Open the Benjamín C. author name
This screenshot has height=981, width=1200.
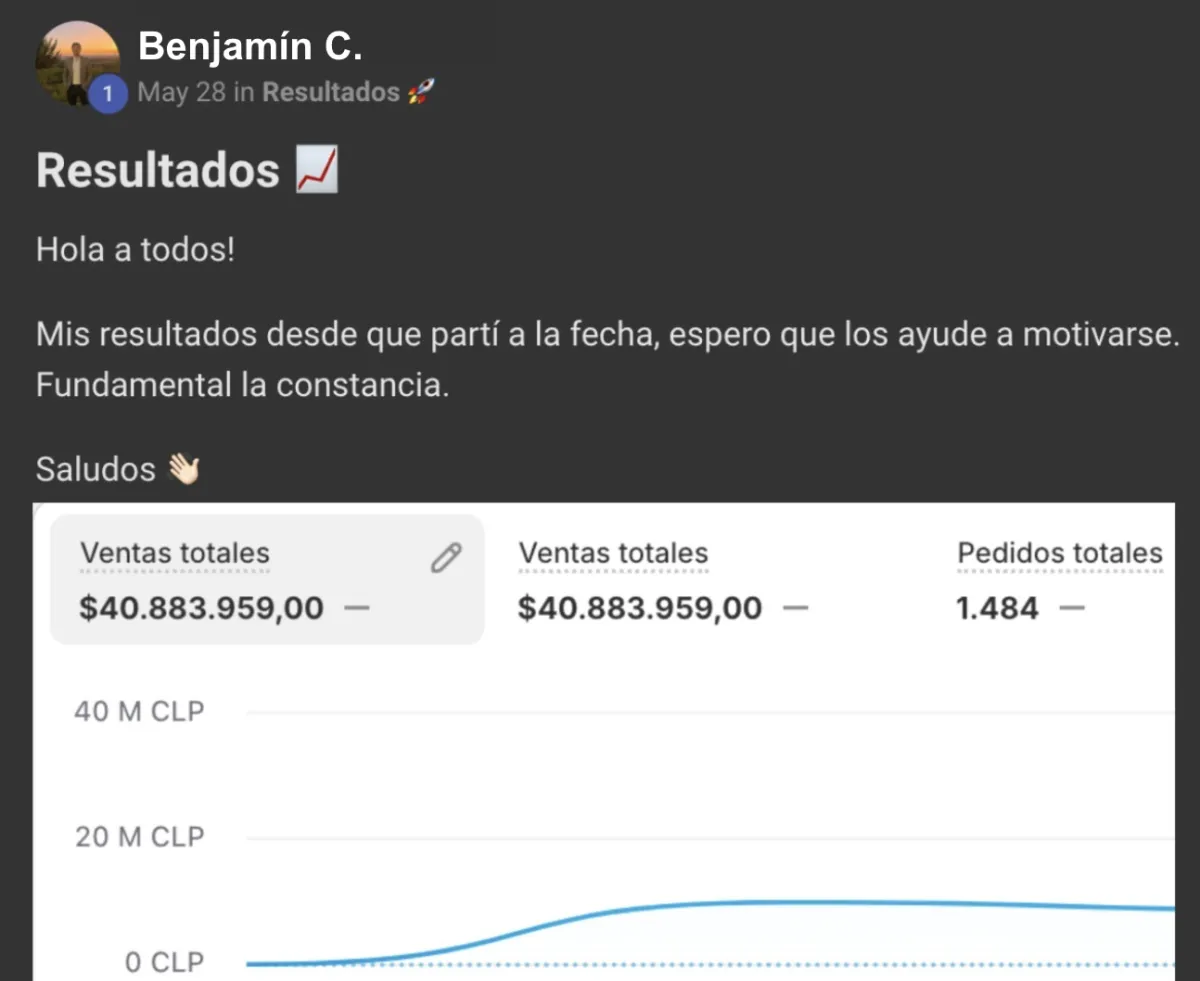coord(250,45)
